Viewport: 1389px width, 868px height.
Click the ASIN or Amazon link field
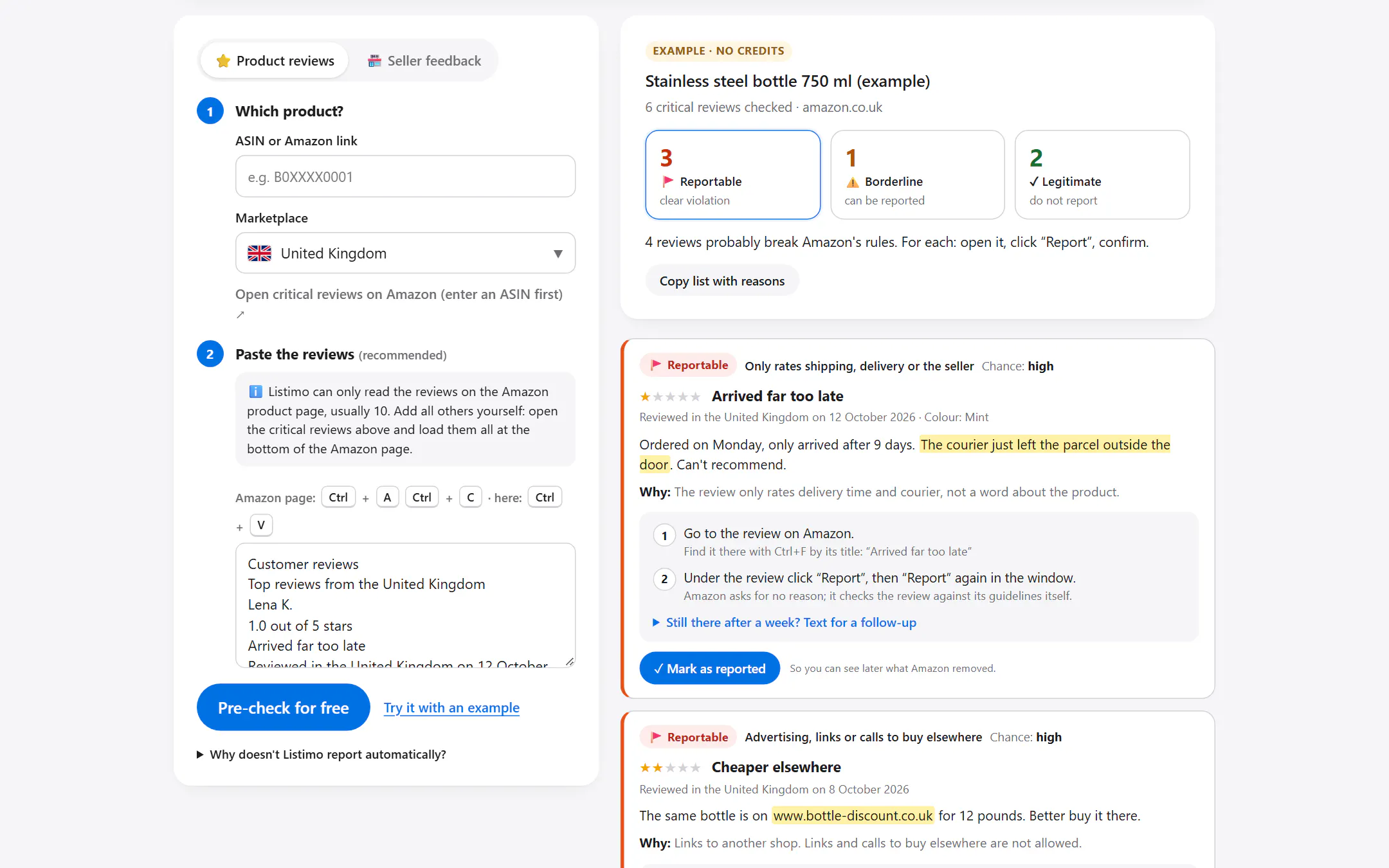(405, 176)
